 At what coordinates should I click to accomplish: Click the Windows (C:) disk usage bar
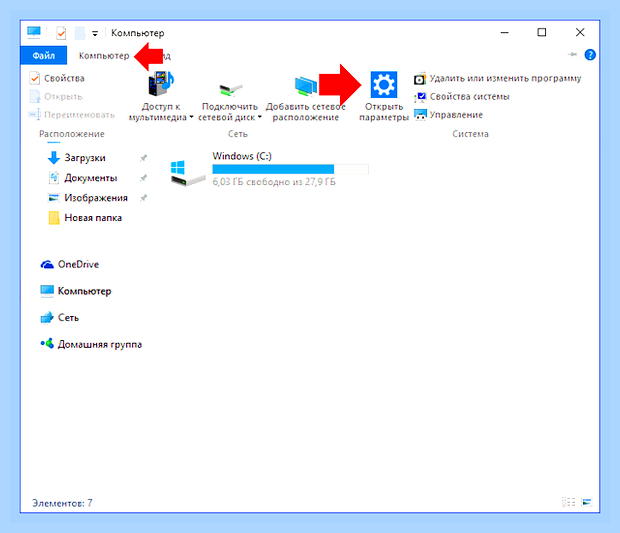click(x=291, y=169)
